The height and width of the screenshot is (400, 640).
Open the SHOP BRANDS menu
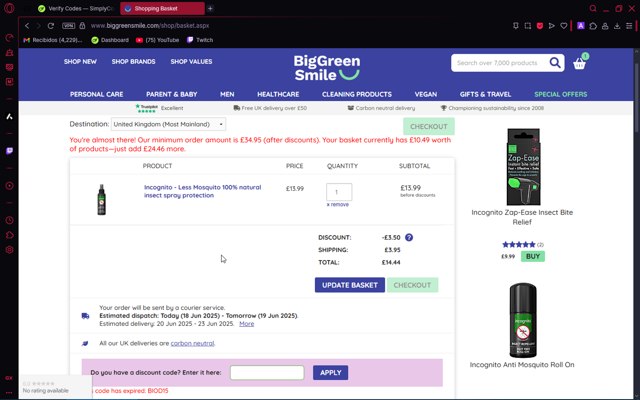click(x=133, y=62)
